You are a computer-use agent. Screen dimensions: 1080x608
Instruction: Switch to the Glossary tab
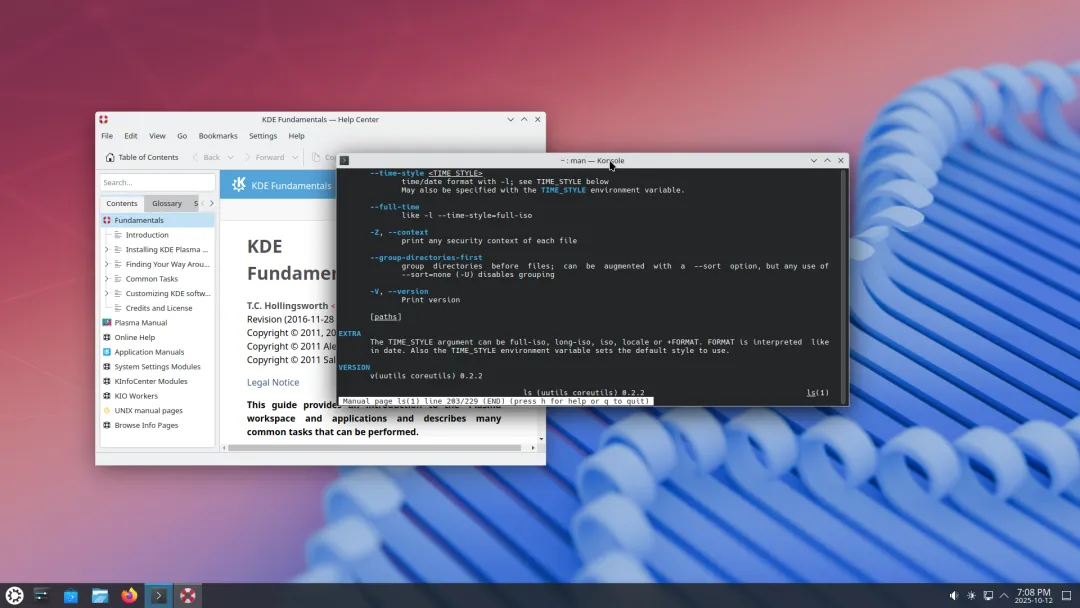pyautogui.click(x=167, y=203)
